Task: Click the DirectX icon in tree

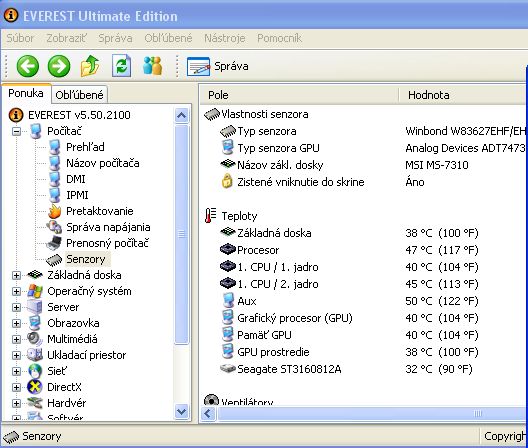Action: click(x=35, y=387)
